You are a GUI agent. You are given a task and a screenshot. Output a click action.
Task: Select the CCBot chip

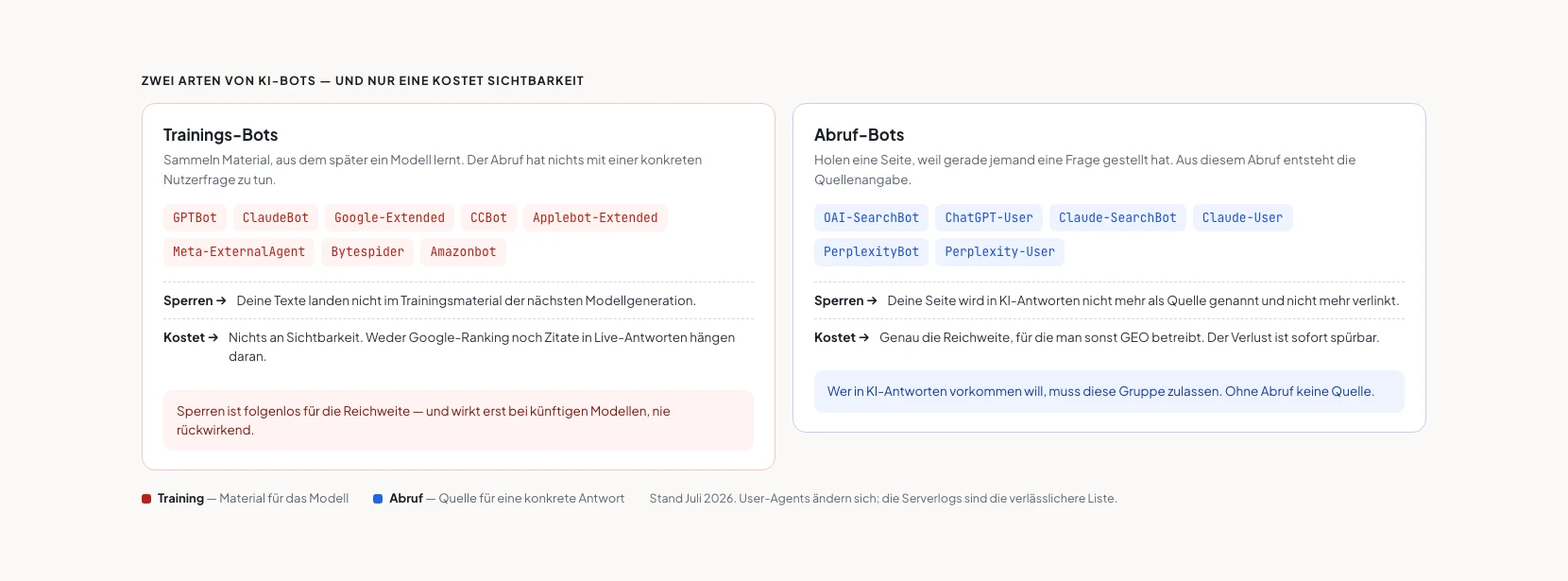(x=488, y=217)
